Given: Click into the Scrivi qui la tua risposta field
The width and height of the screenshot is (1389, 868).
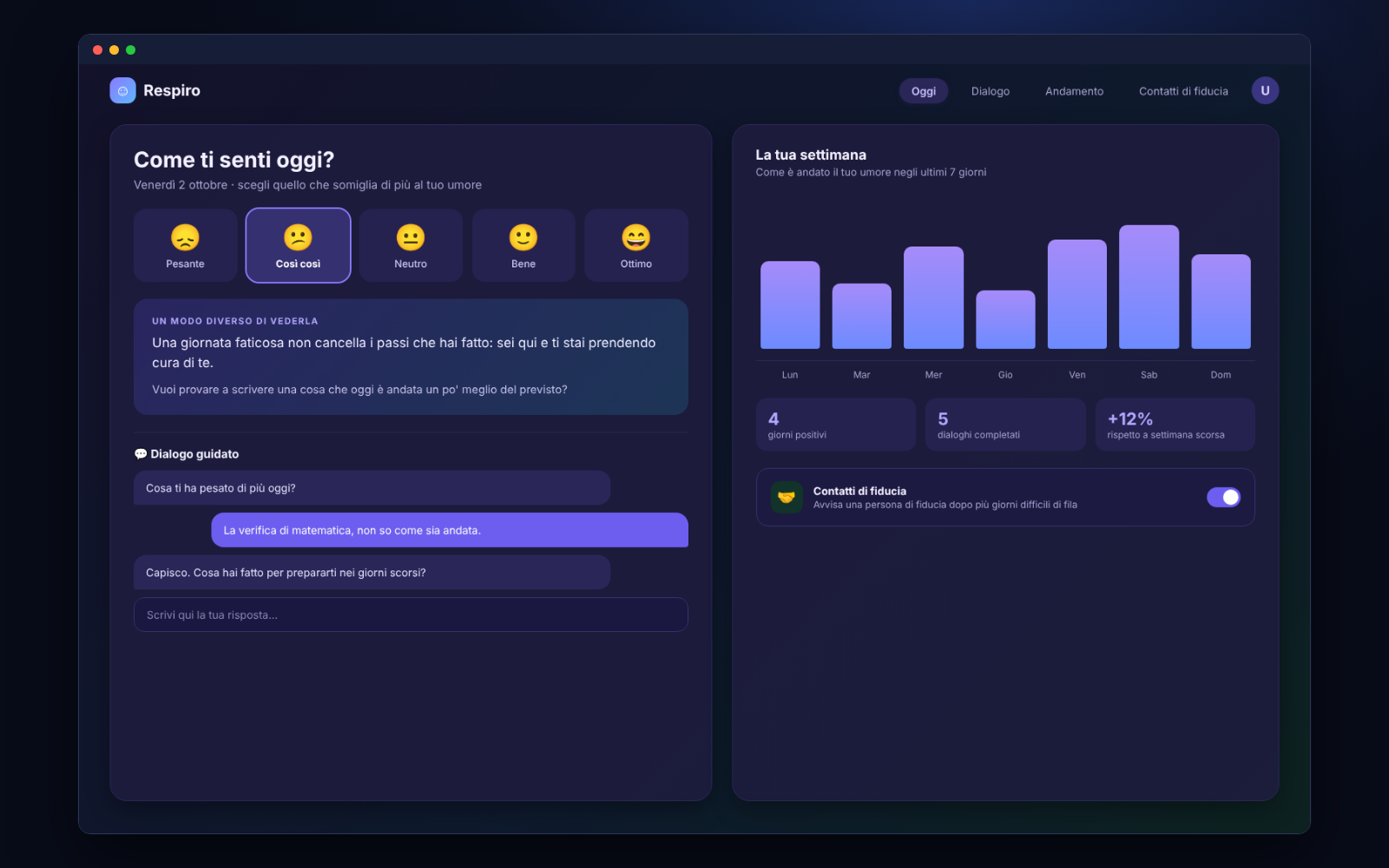Looking at the screenshot, I should 411,615.
